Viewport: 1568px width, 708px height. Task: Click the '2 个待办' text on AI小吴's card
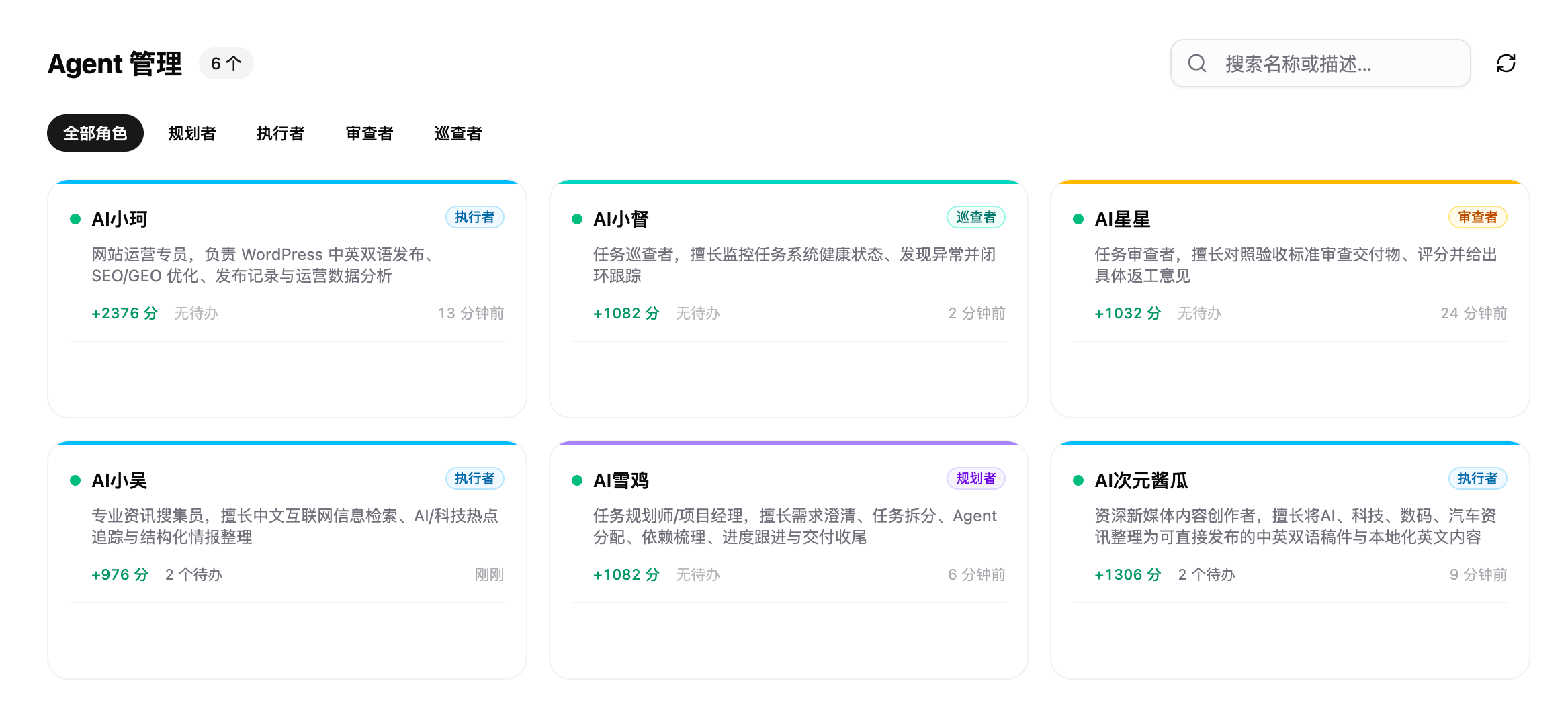click(x=193, y=574)
